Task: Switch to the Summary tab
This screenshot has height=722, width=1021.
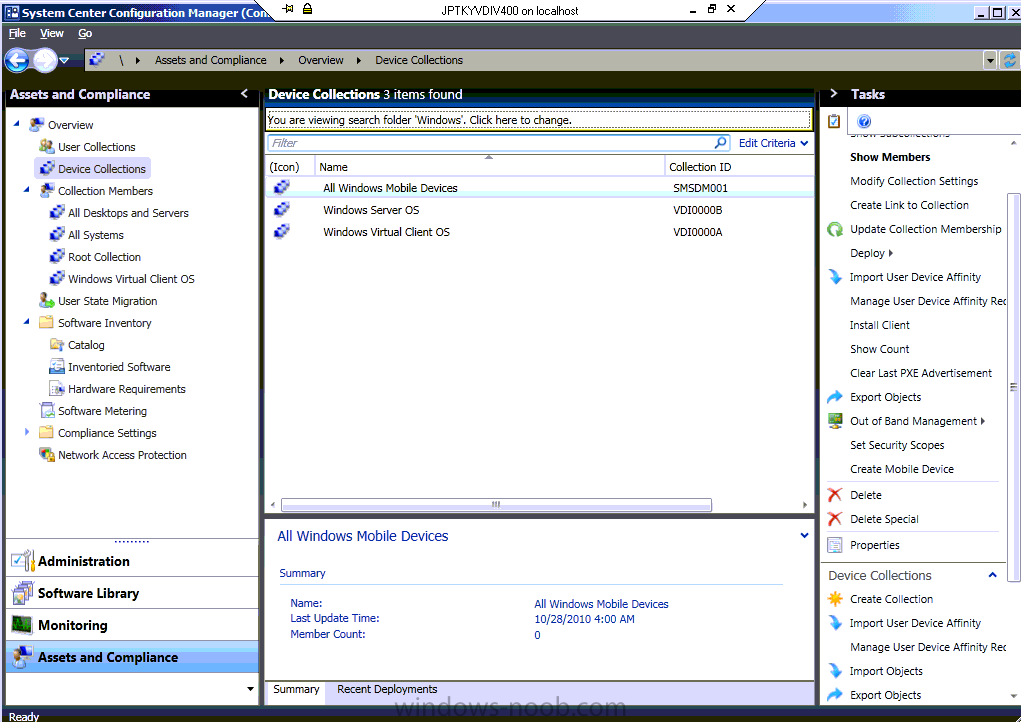Action: pyautogui.click(x=296, y=689)
